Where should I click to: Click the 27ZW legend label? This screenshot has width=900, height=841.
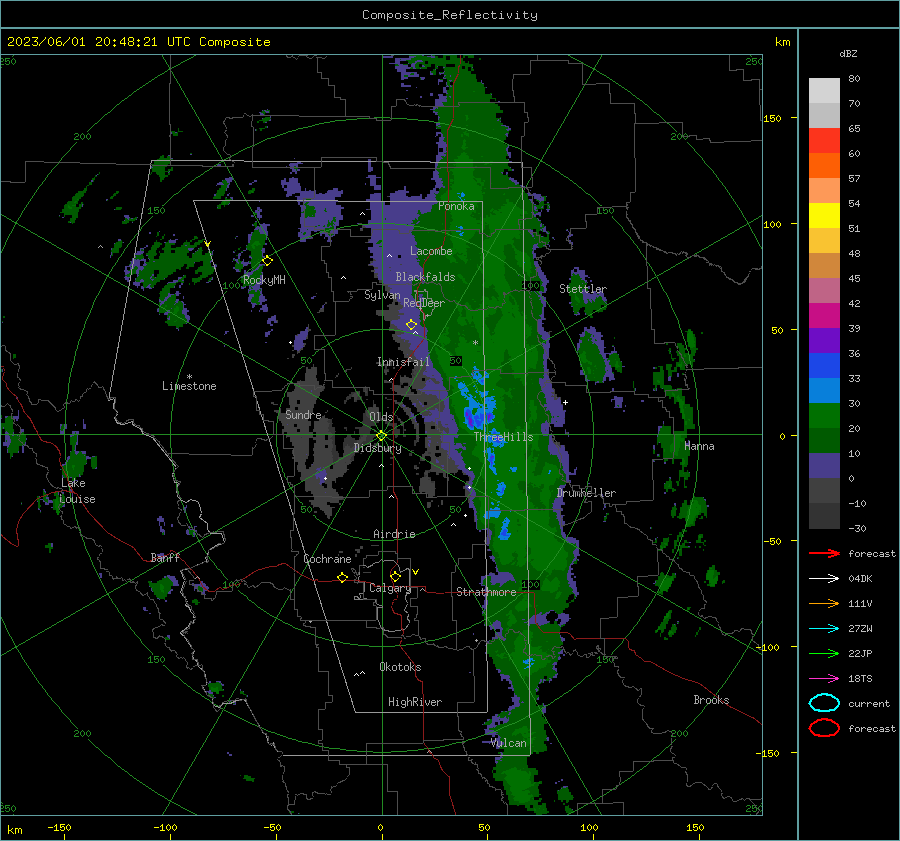tap(860, 629)
